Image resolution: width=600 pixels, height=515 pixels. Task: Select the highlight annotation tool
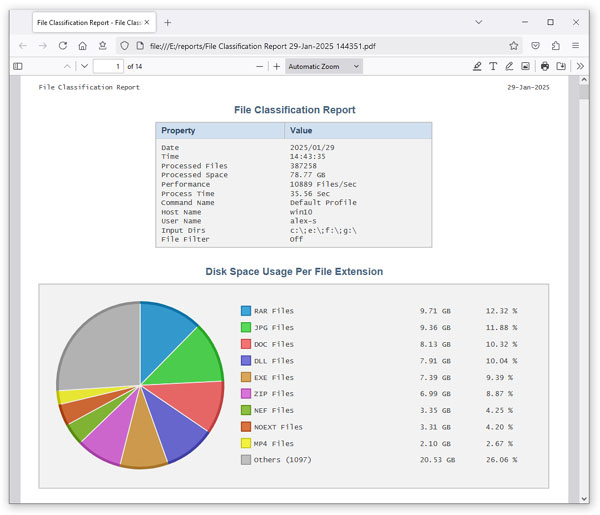click(477, 66)
